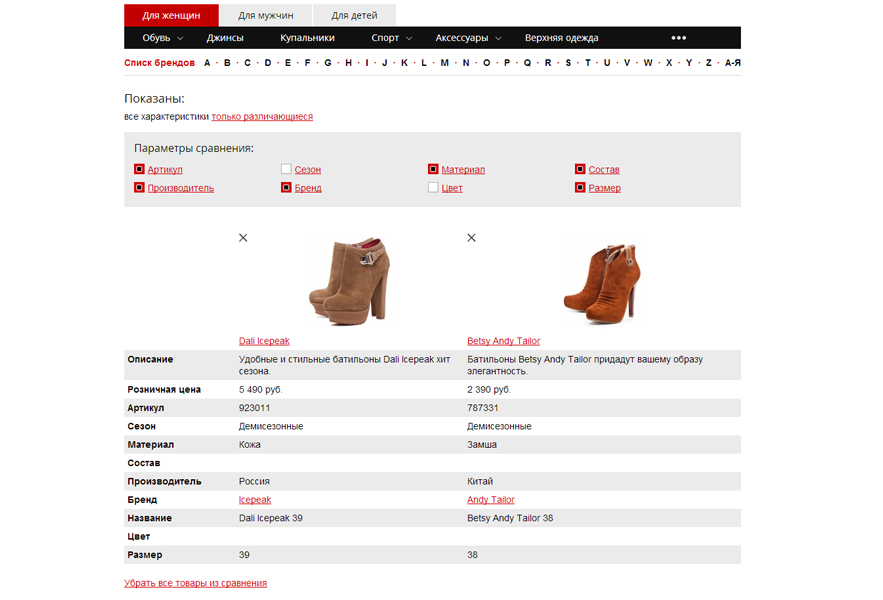Click the Сезон parameter link
This screenshot has height=600, width=883.
307,170
